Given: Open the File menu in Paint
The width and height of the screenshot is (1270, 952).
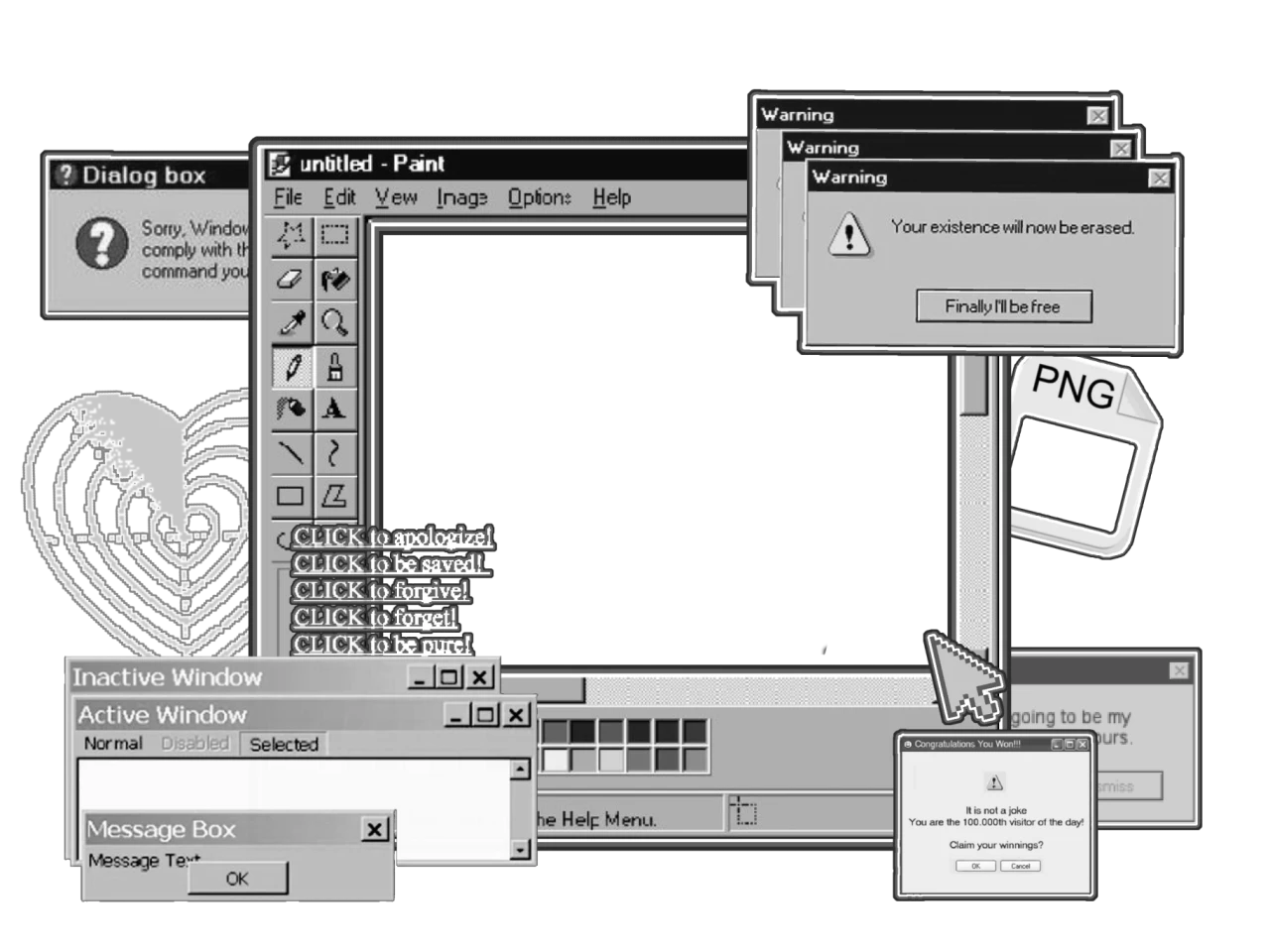Looking at the screenshot, I should pyautogui.click(x=288, y=197).
